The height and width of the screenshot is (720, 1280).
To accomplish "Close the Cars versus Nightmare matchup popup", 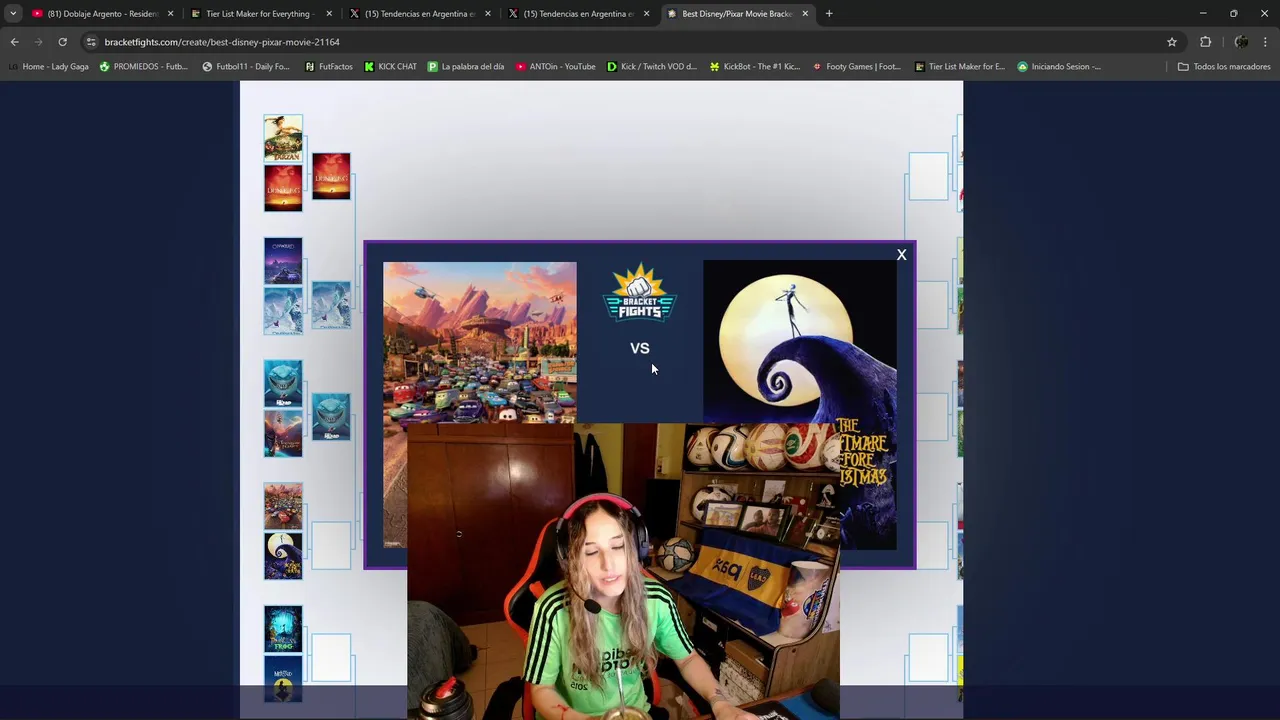I will 901,255.
